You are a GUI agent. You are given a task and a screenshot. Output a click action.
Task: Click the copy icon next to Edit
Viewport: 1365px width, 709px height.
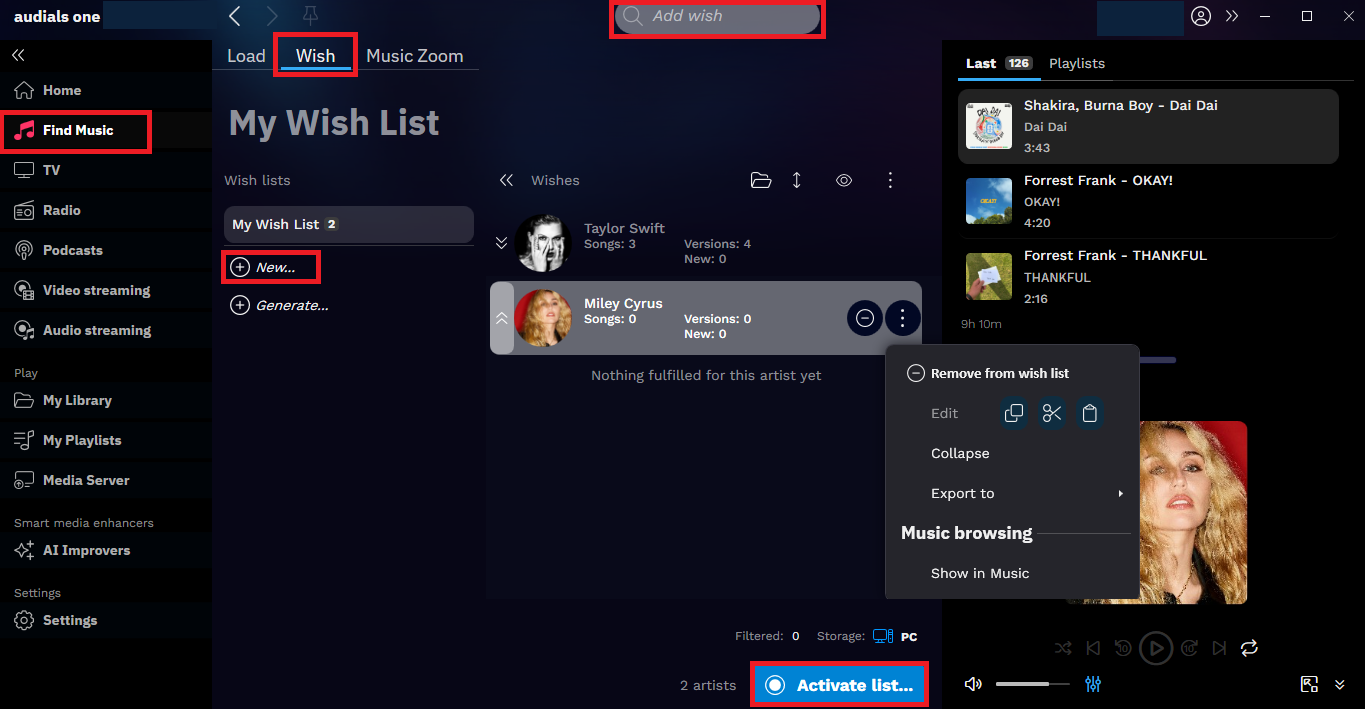tap(1014, 413)
